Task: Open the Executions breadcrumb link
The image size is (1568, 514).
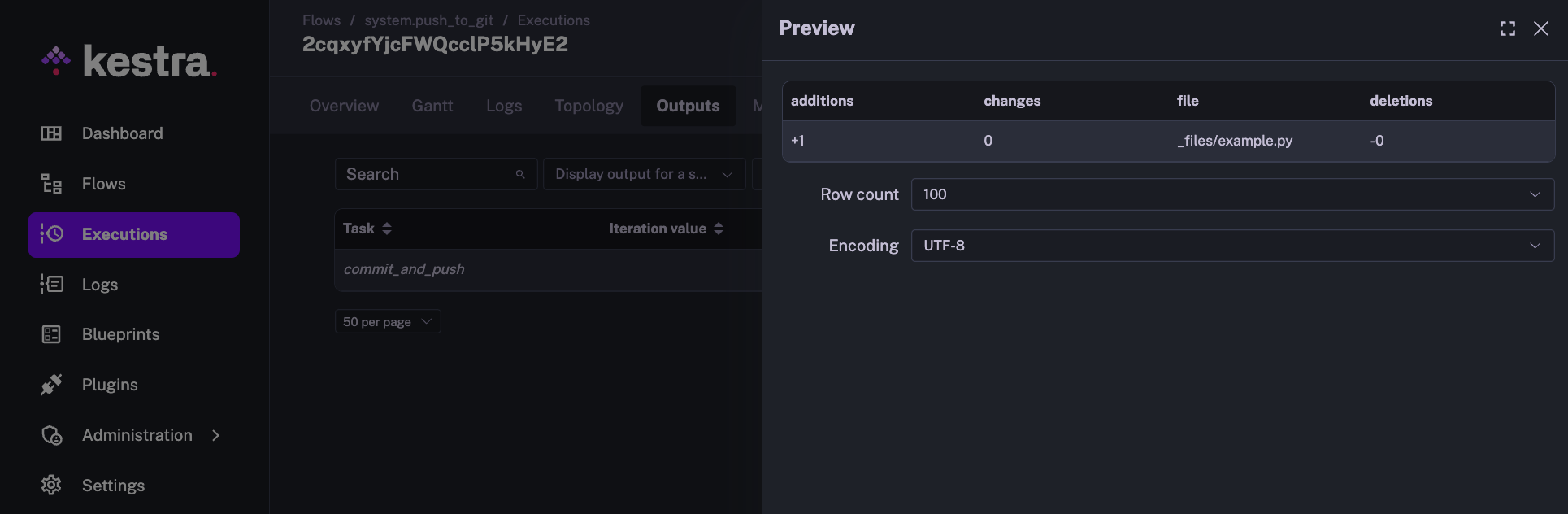Action: [554, 20]
